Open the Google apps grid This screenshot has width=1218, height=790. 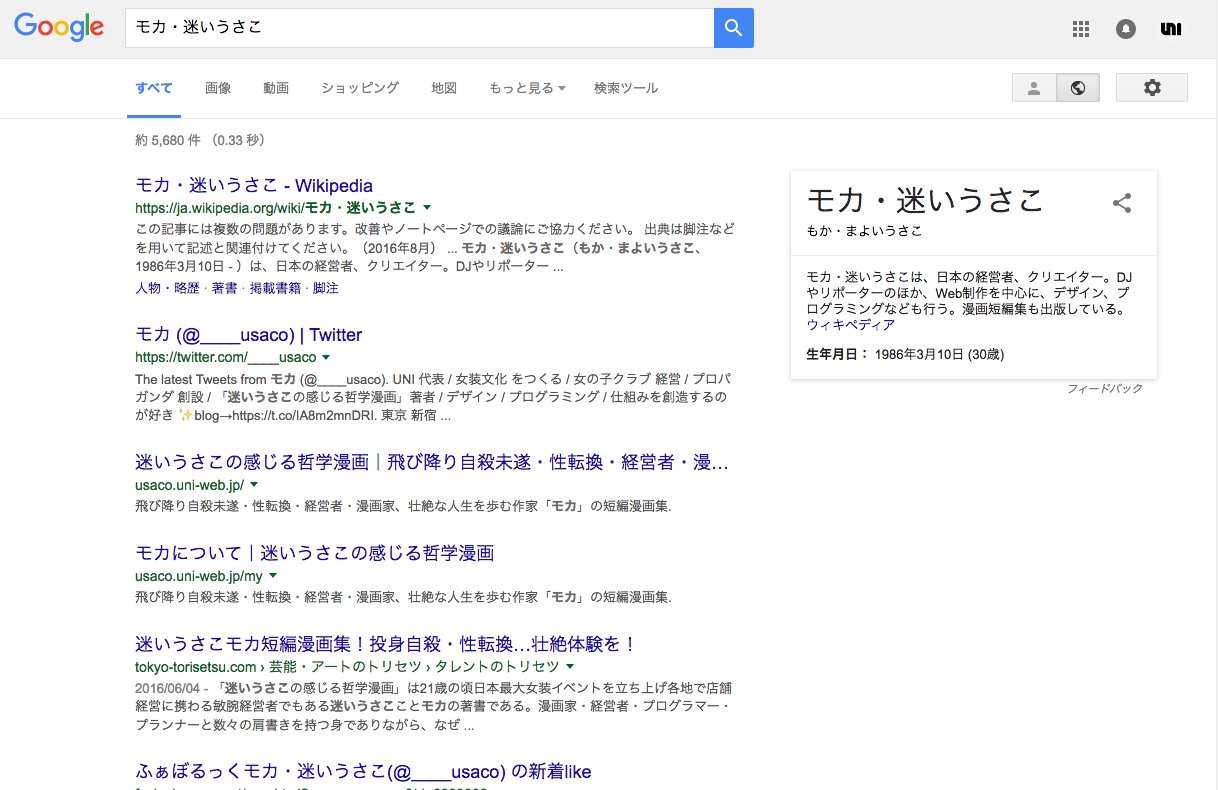point(1080,29)
